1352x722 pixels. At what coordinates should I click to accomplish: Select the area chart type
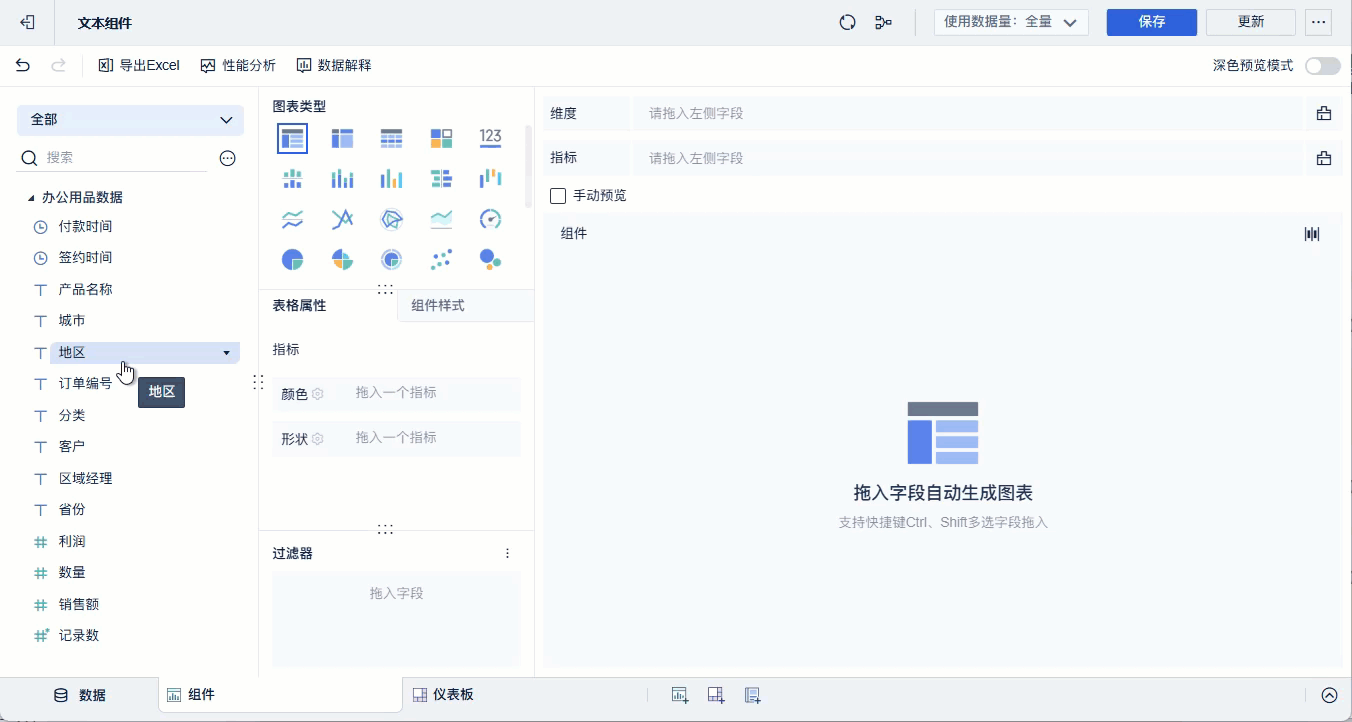tap(441, 219)
